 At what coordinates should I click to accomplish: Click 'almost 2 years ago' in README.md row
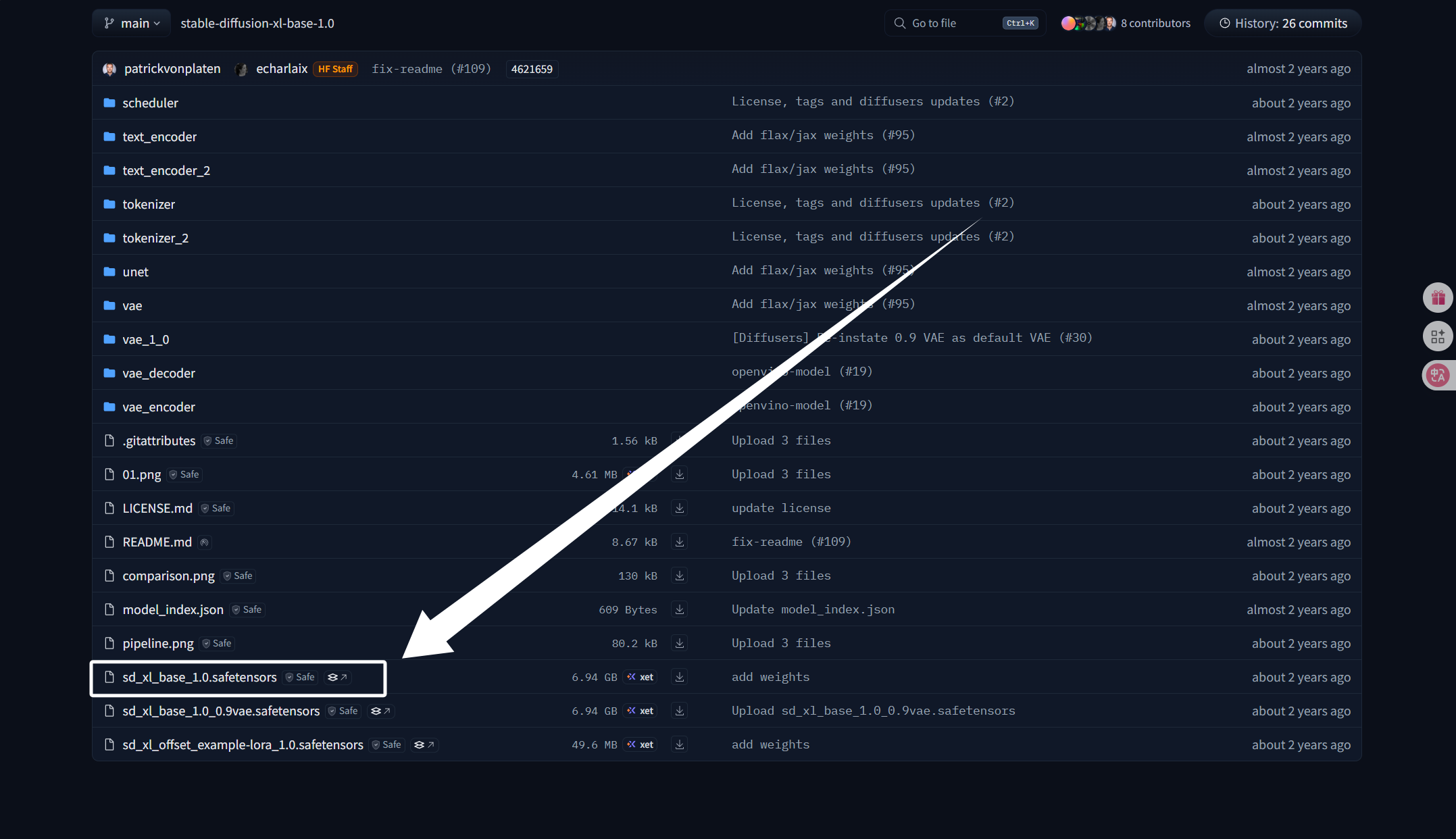coord(1299,542)
